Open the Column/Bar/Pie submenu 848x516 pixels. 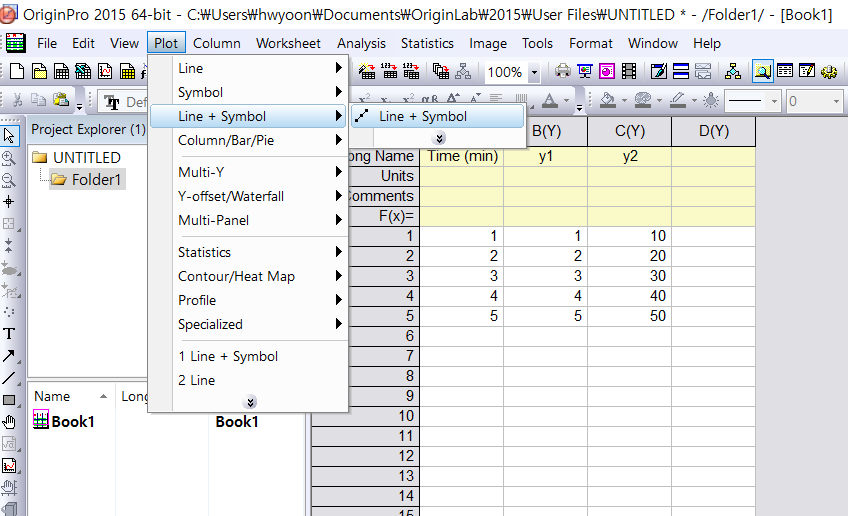(x=248, y=140)
